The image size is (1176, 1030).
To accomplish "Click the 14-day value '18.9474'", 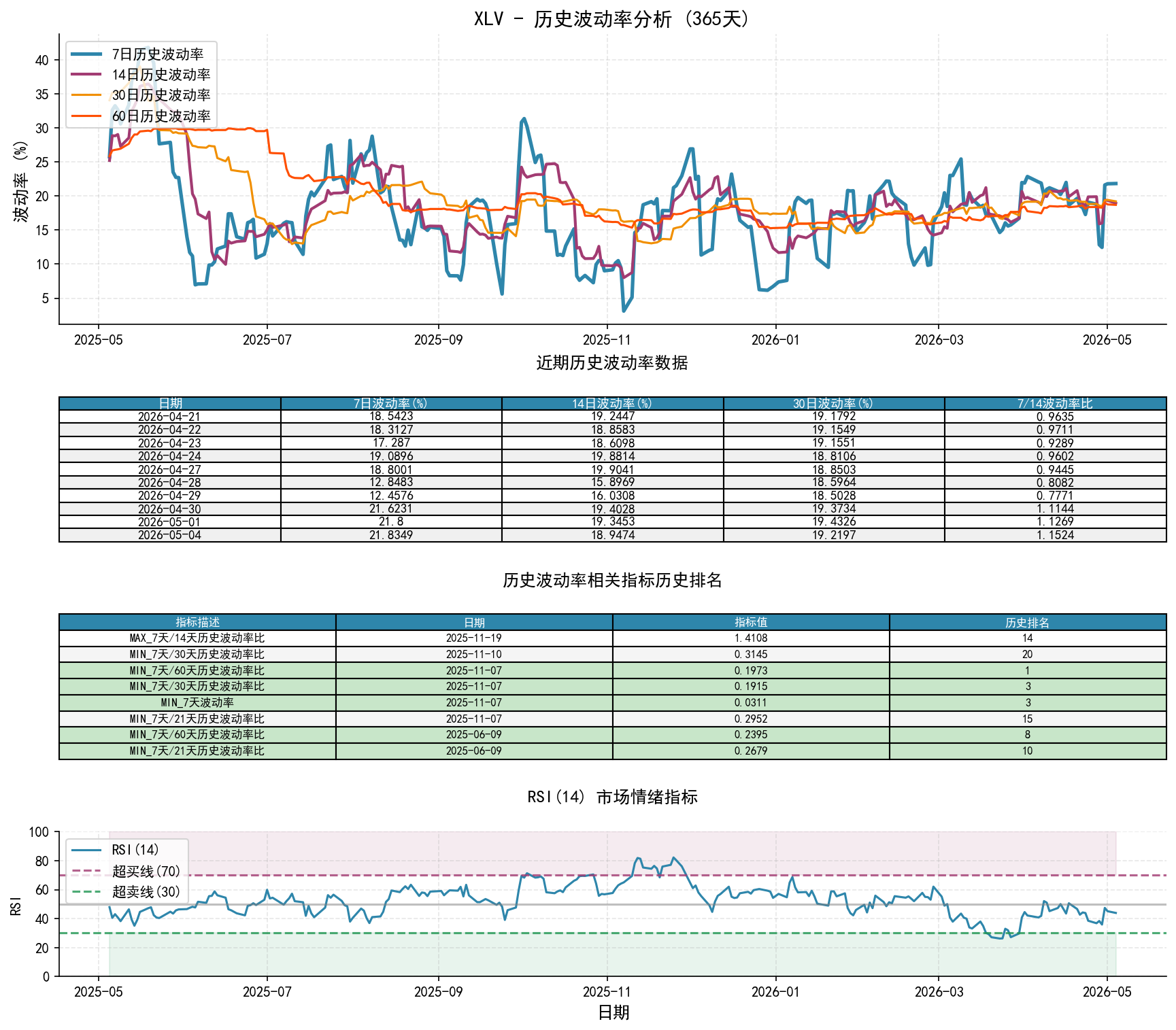I will [x=612, y=535].
